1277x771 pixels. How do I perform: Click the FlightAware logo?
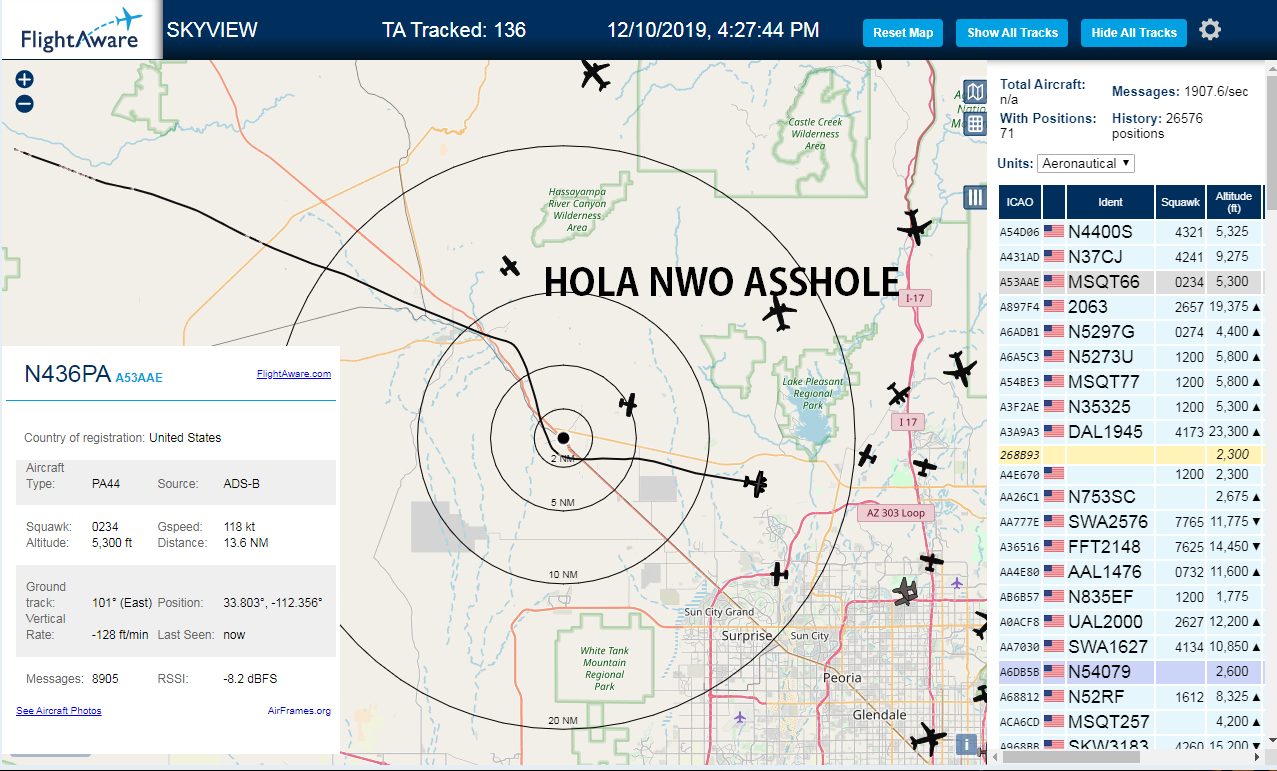coord(81,30)
